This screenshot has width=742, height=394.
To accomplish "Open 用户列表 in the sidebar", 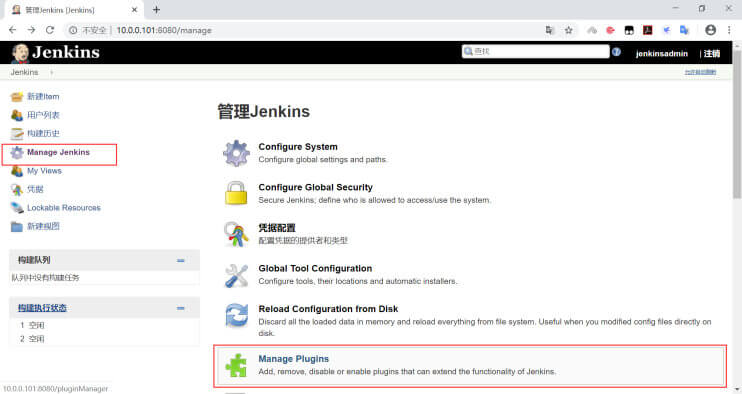I will pyautogui.click(x=43, y=115).
